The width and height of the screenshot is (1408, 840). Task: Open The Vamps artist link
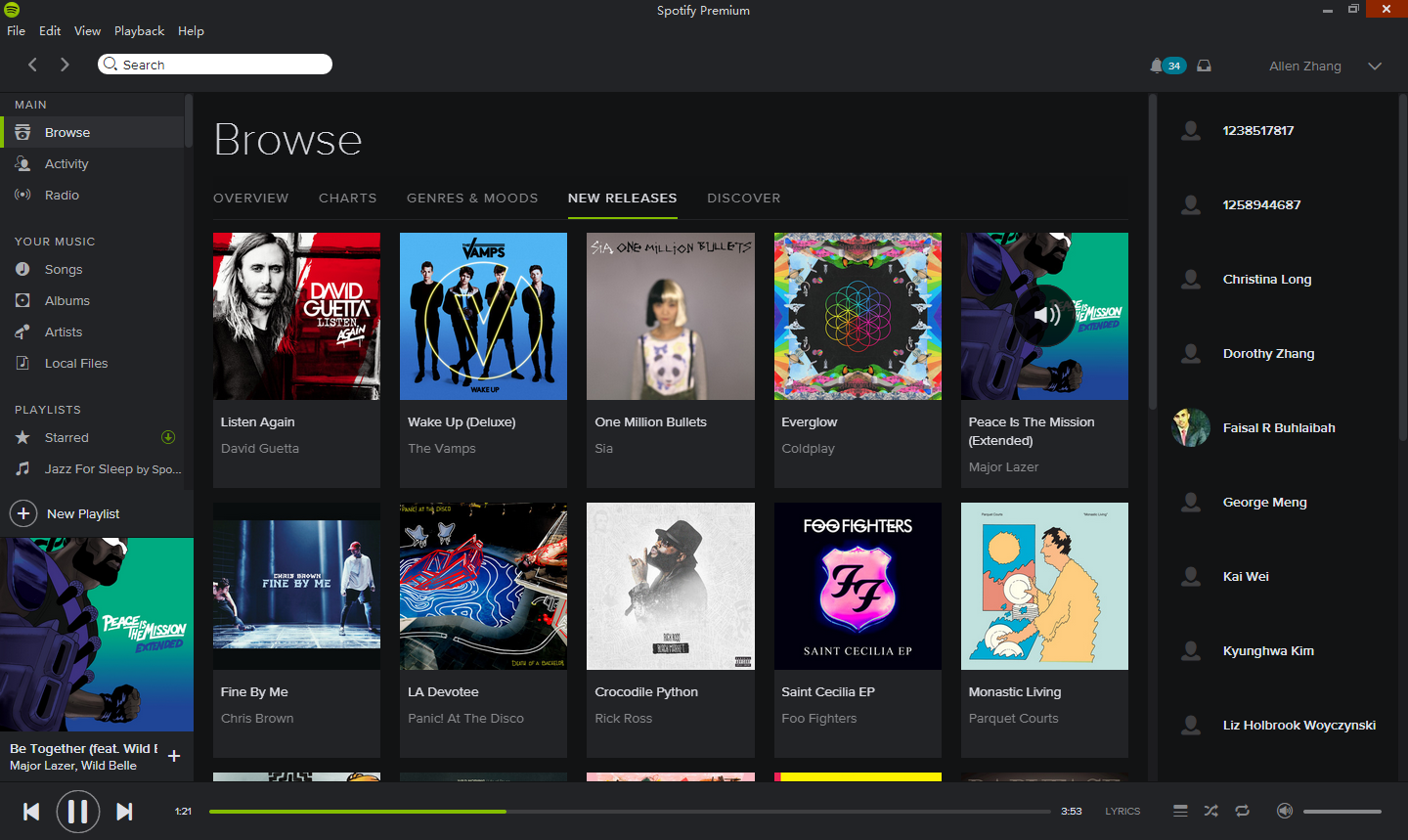point(442,448)
